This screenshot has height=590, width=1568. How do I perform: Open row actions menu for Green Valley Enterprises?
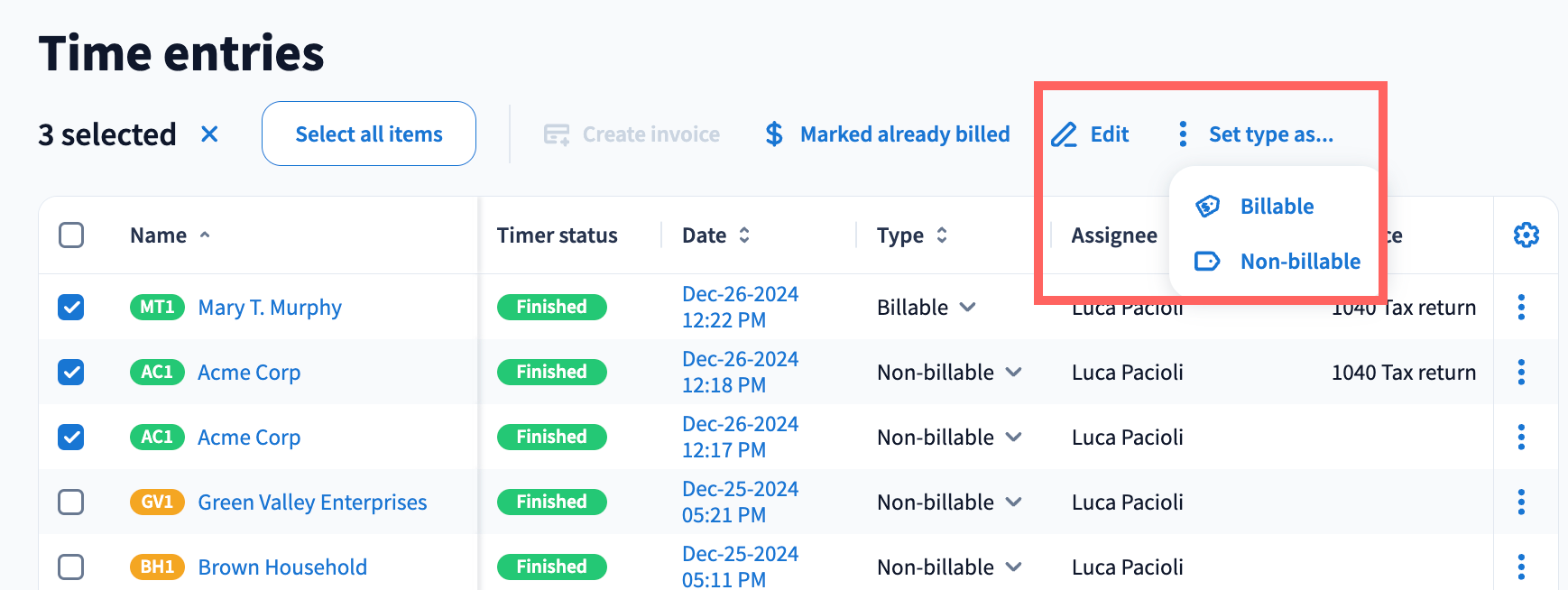coord(1521,502)
